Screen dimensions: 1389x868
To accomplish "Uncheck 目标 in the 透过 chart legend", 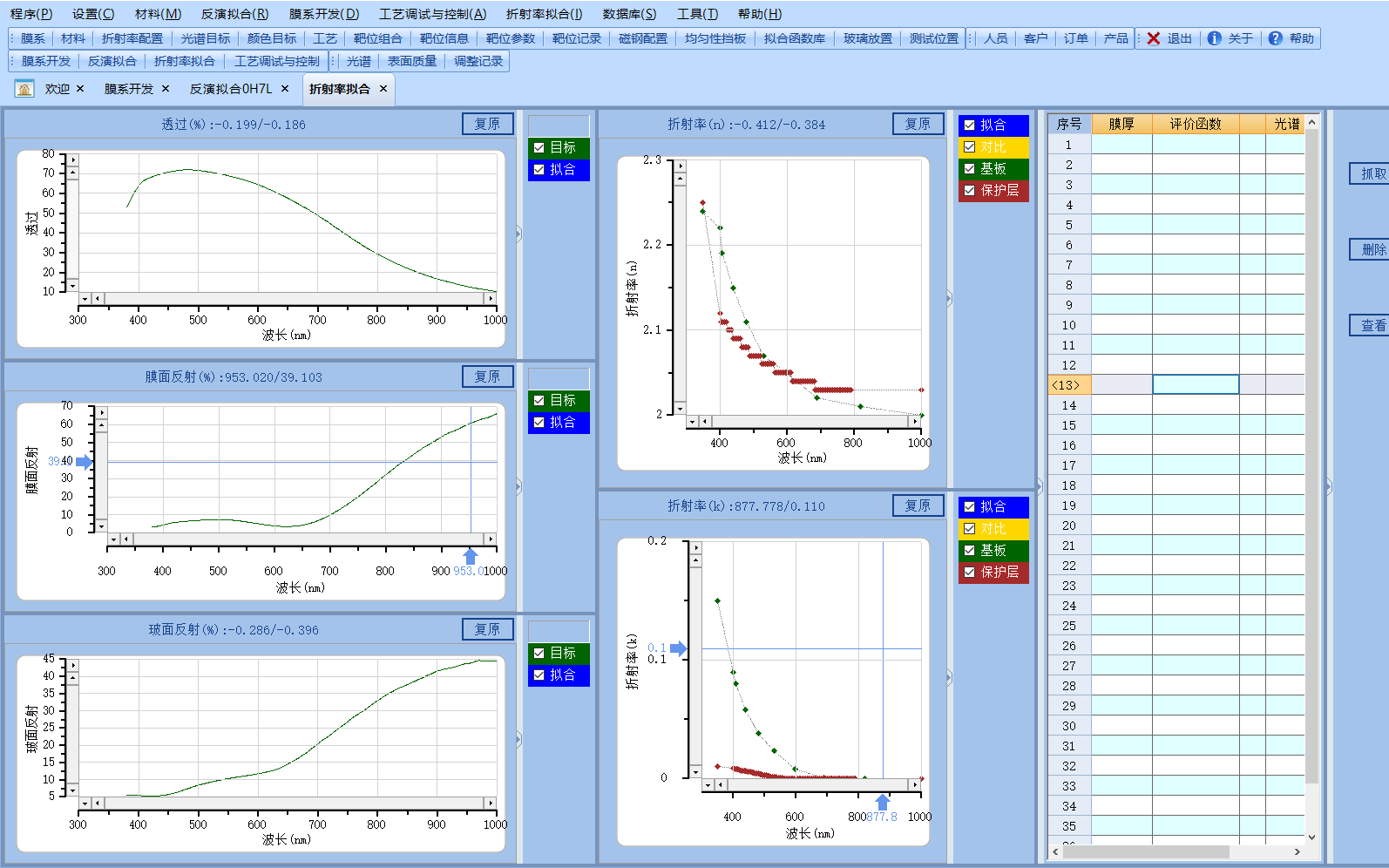I will point(539,148).
